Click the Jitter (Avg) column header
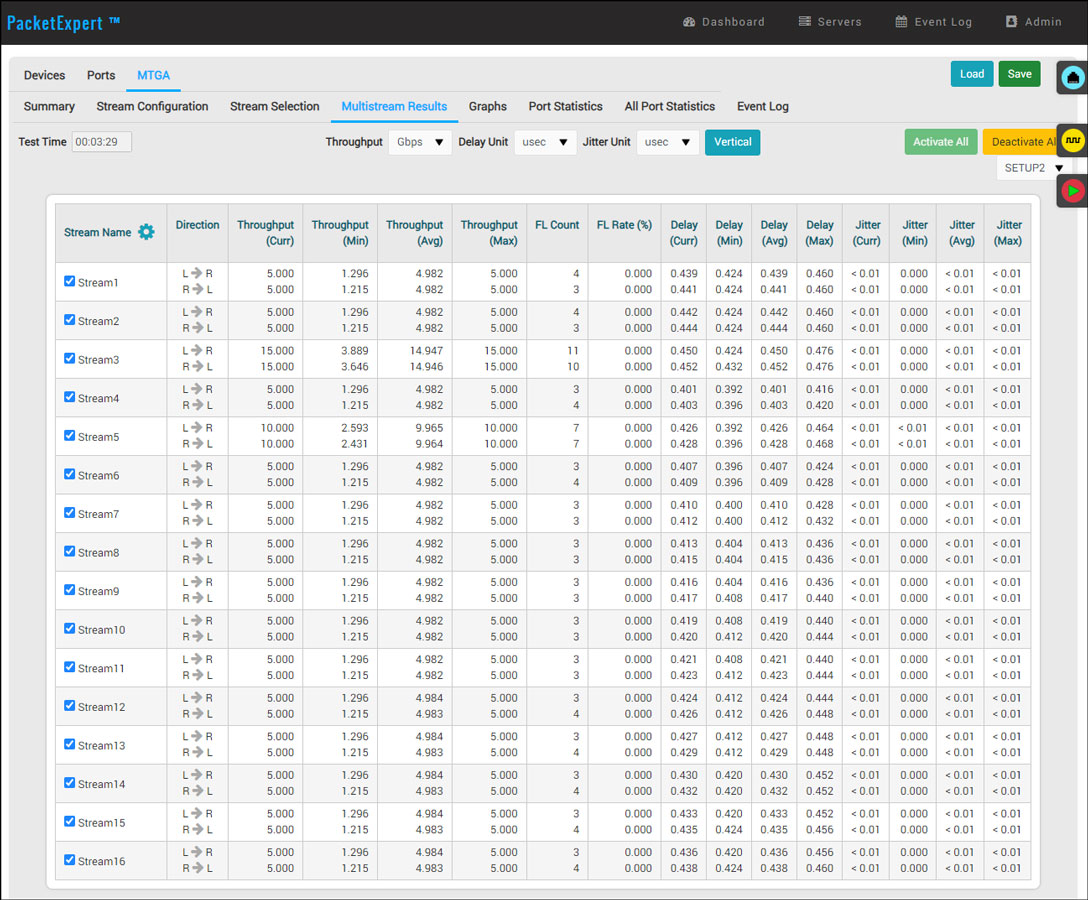Screen dimensions: 1088x900 coord(962,232)
